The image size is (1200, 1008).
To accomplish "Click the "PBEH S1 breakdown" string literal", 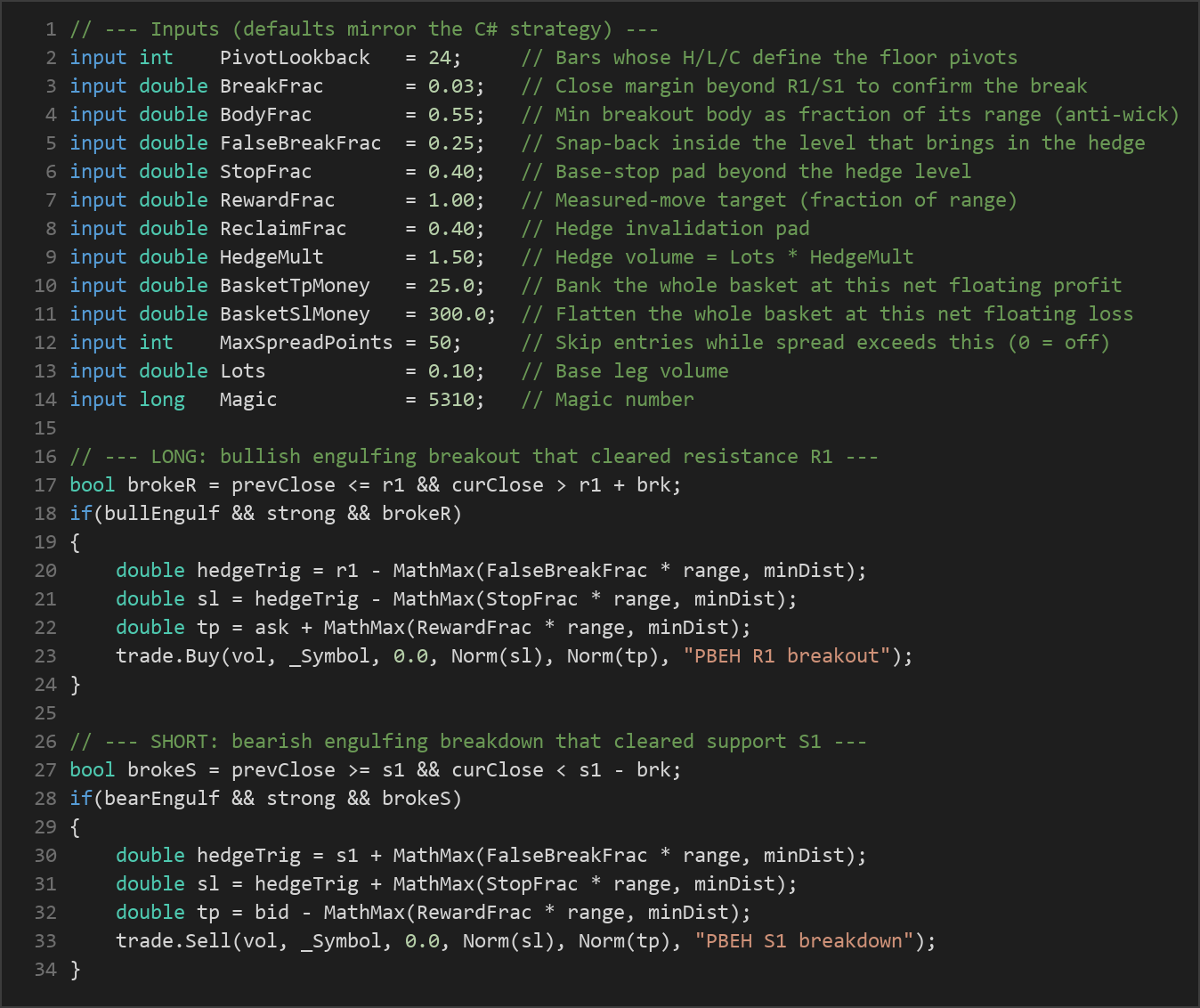I will [x=804, y=941].
